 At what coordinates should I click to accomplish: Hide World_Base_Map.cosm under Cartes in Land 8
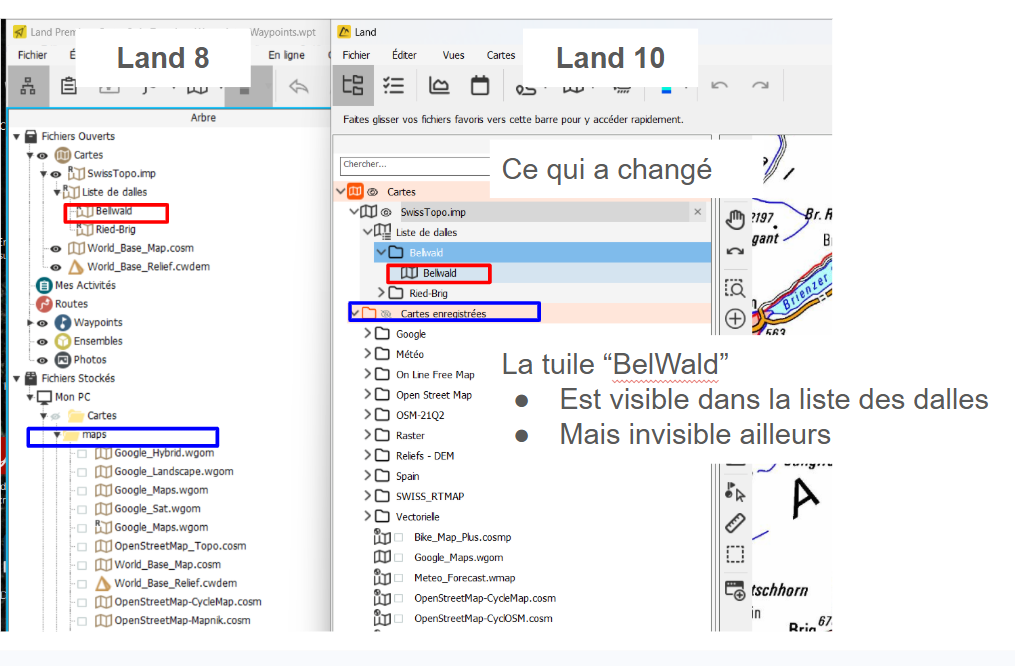[56, 249]
